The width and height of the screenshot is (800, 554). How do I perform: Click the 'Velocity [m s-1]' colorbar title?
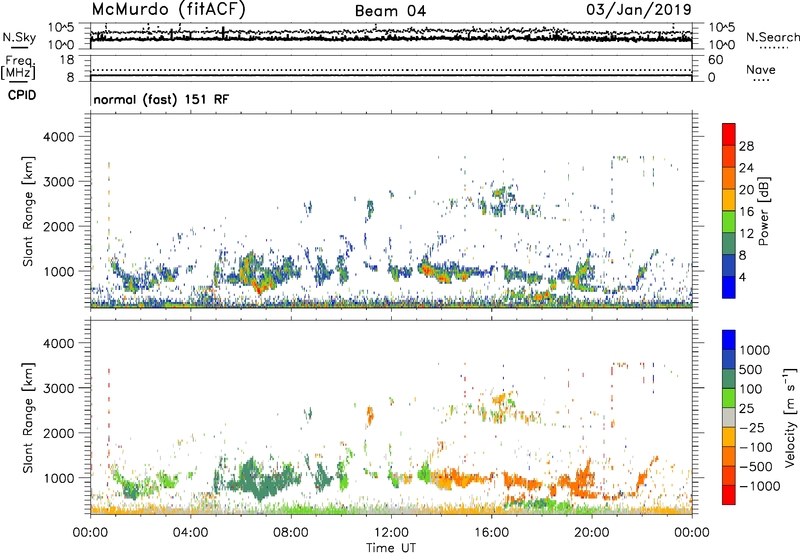(x=790, y=417)
